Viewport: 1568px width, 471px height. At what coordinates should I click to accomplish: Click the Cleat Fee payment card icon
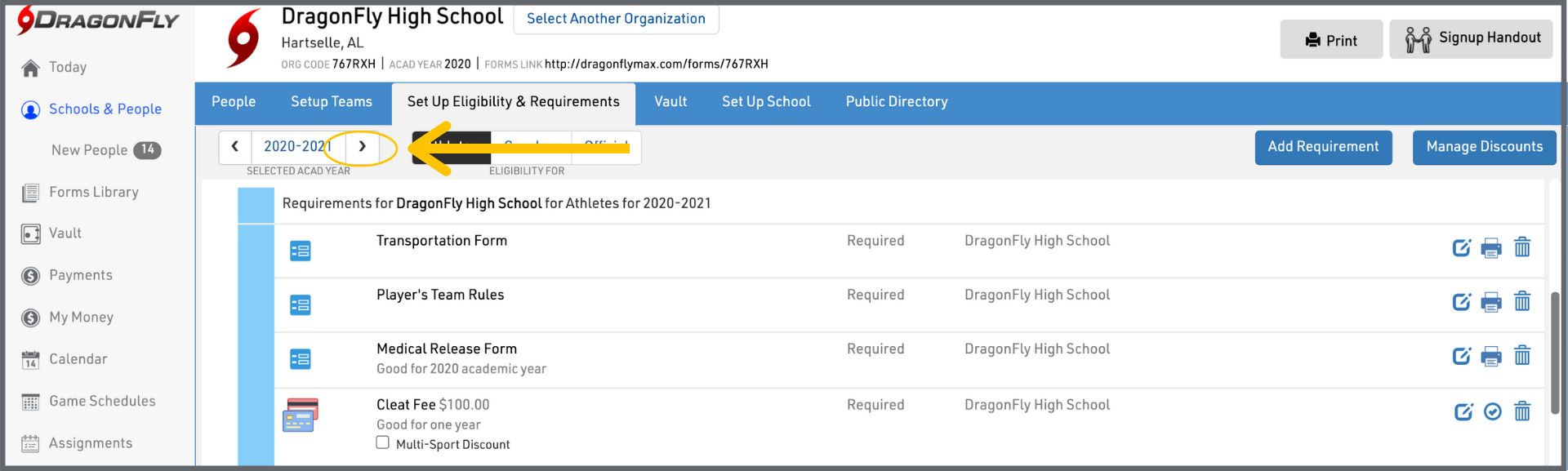pos(301,415)
